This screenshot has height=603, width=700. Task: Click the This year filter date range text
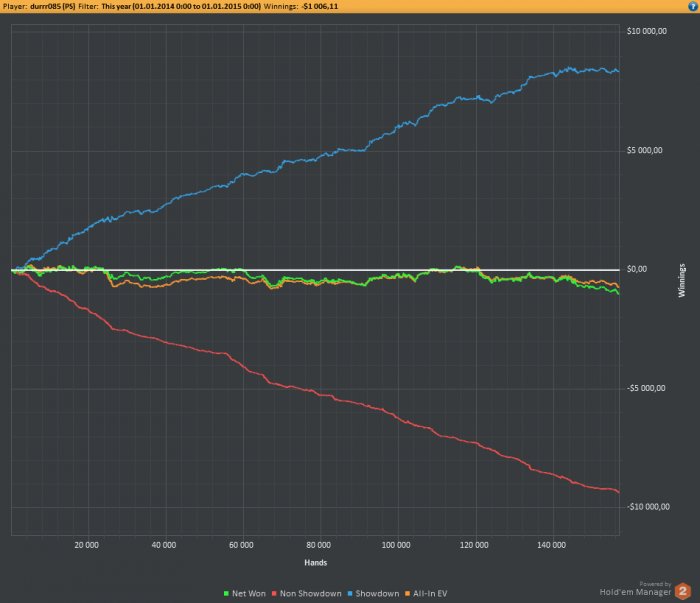coord(181,6)
